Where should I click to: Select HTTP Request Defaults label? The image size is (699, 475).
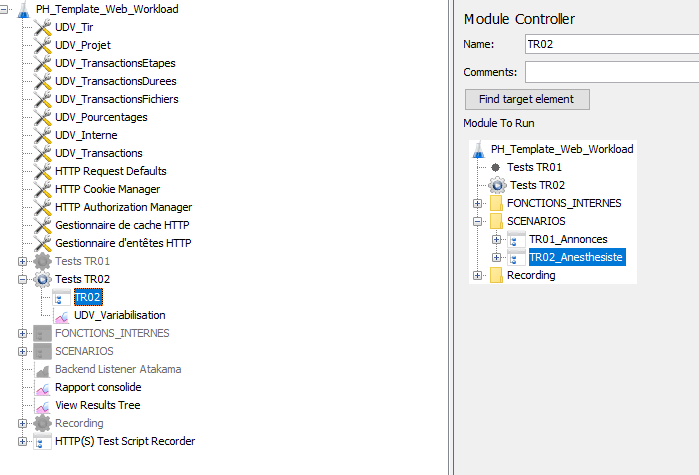111,171
